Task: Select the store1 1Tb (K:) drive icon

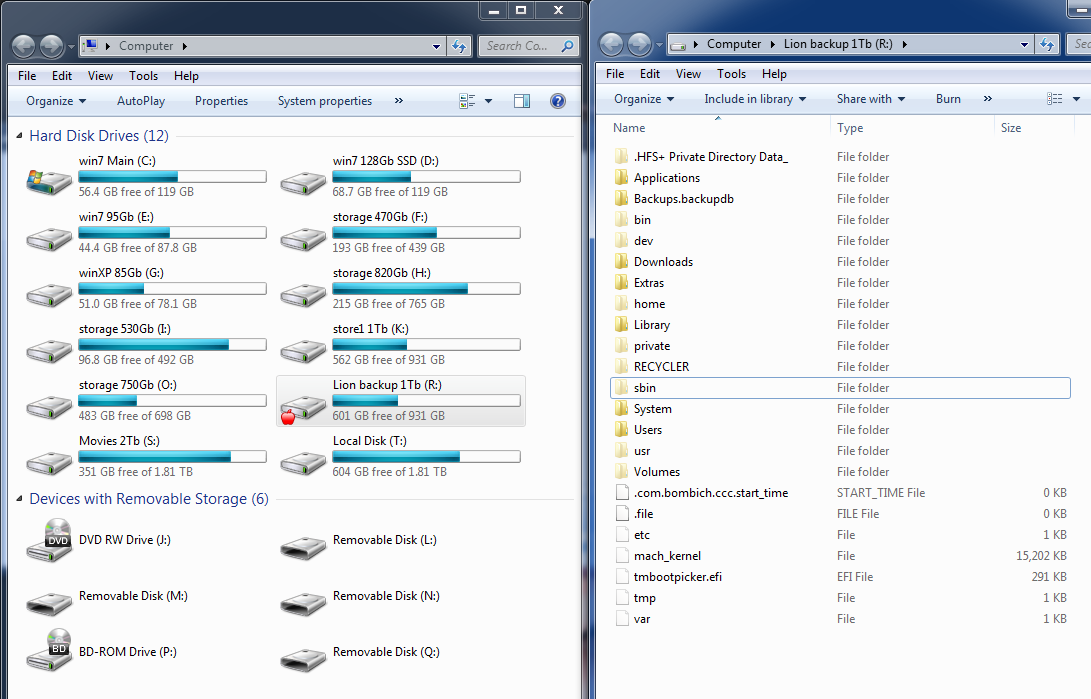Action: tap(303, 351)
